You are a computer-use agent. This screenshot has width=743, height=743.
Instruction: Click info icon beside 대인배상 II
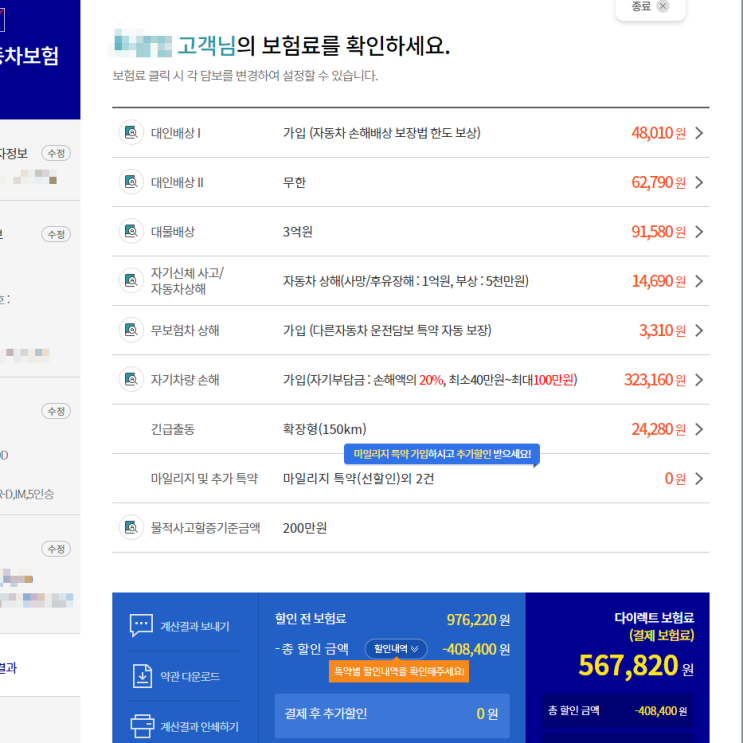131,182
